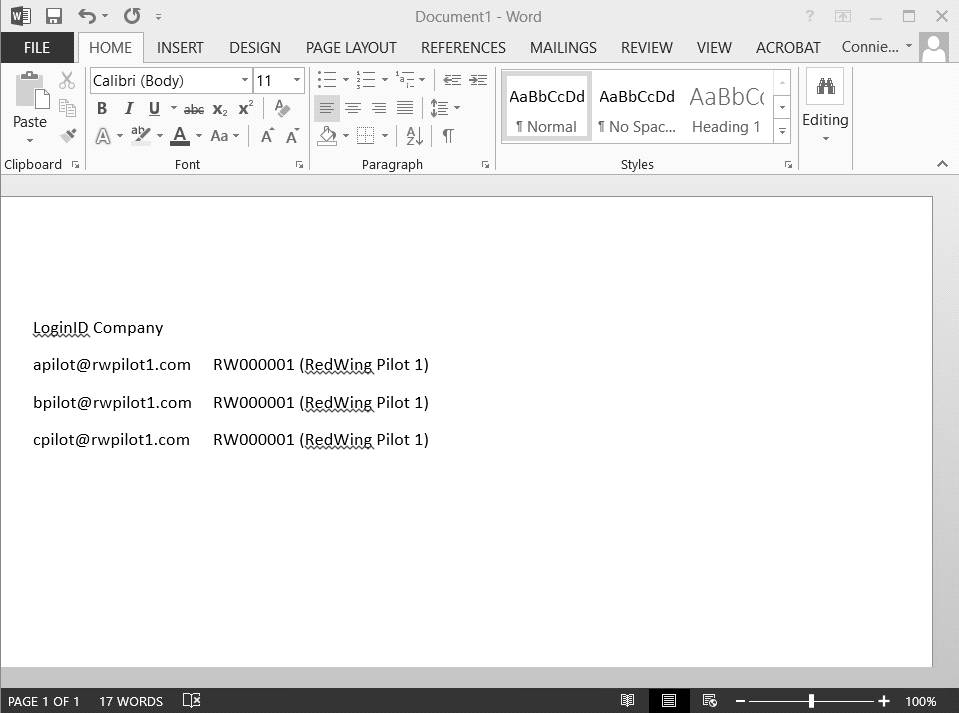Image resolution: width=959 pixels, height=713 pixels.
Task: Apply strikethrough formatting
Action: coord(194,109)
